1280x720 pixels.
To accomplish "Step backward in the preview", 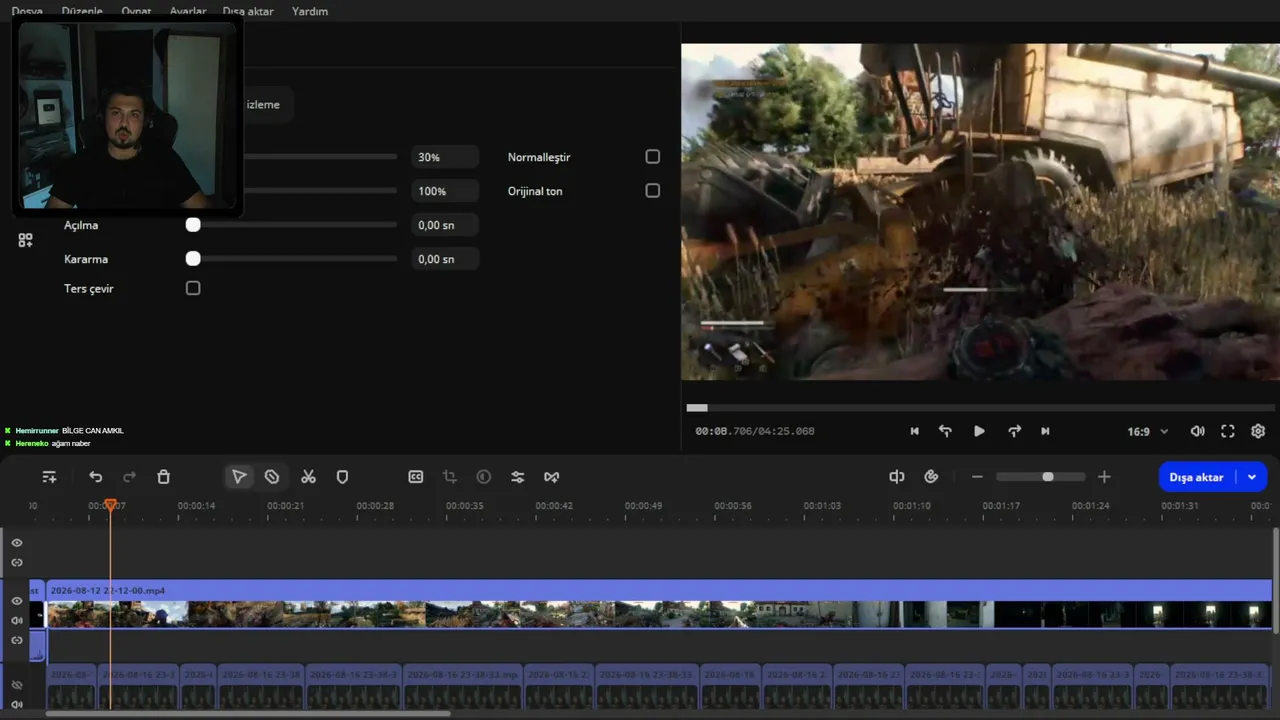I will tap(945, 431).
